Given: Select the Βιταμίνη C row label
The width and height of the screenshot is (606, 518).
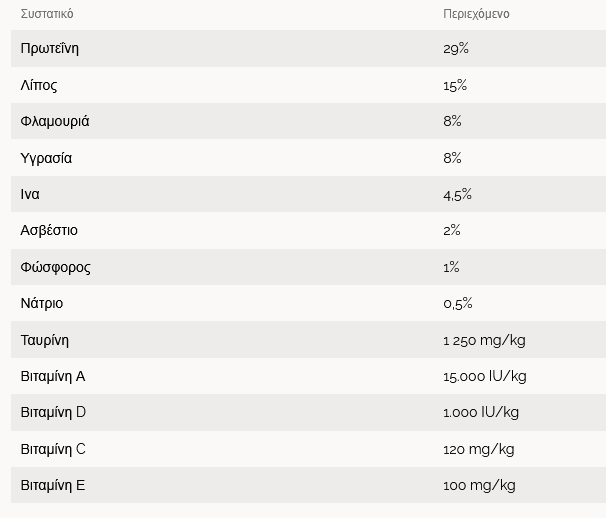Looking at the screenshot, I should pos(53,449).
